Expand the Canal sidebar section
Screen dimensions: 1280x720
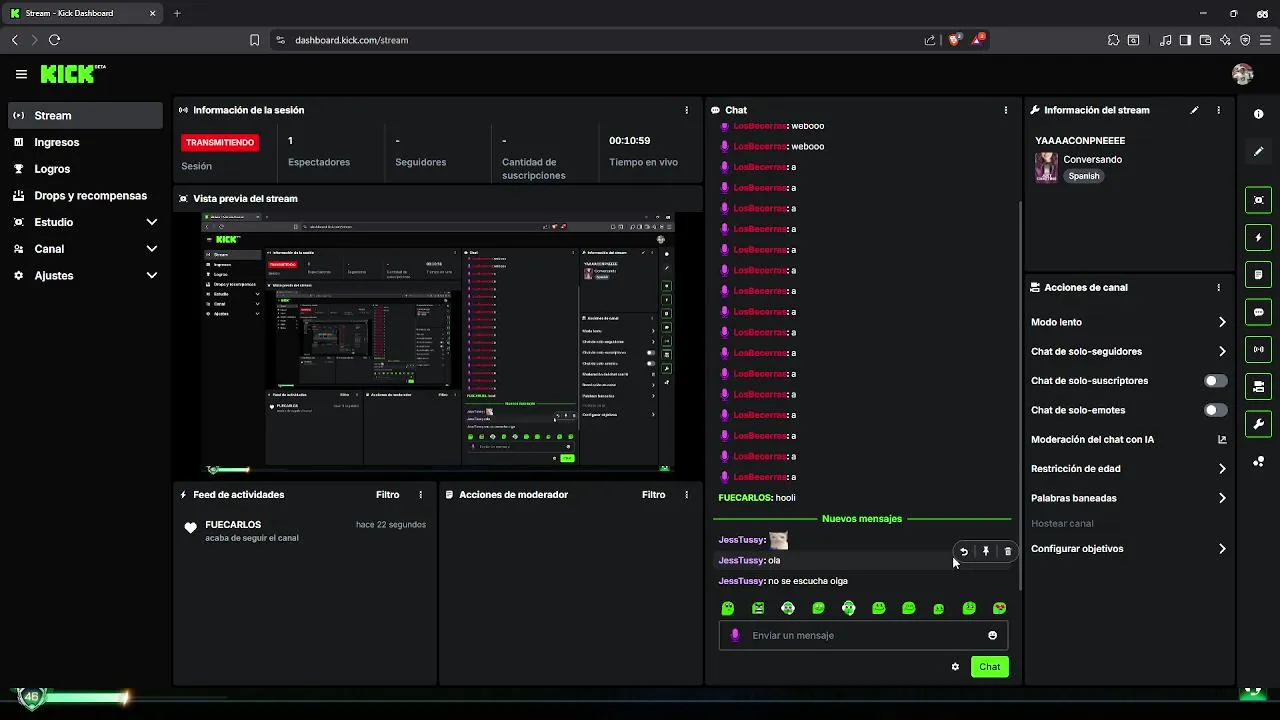click(x=151, y=249)
